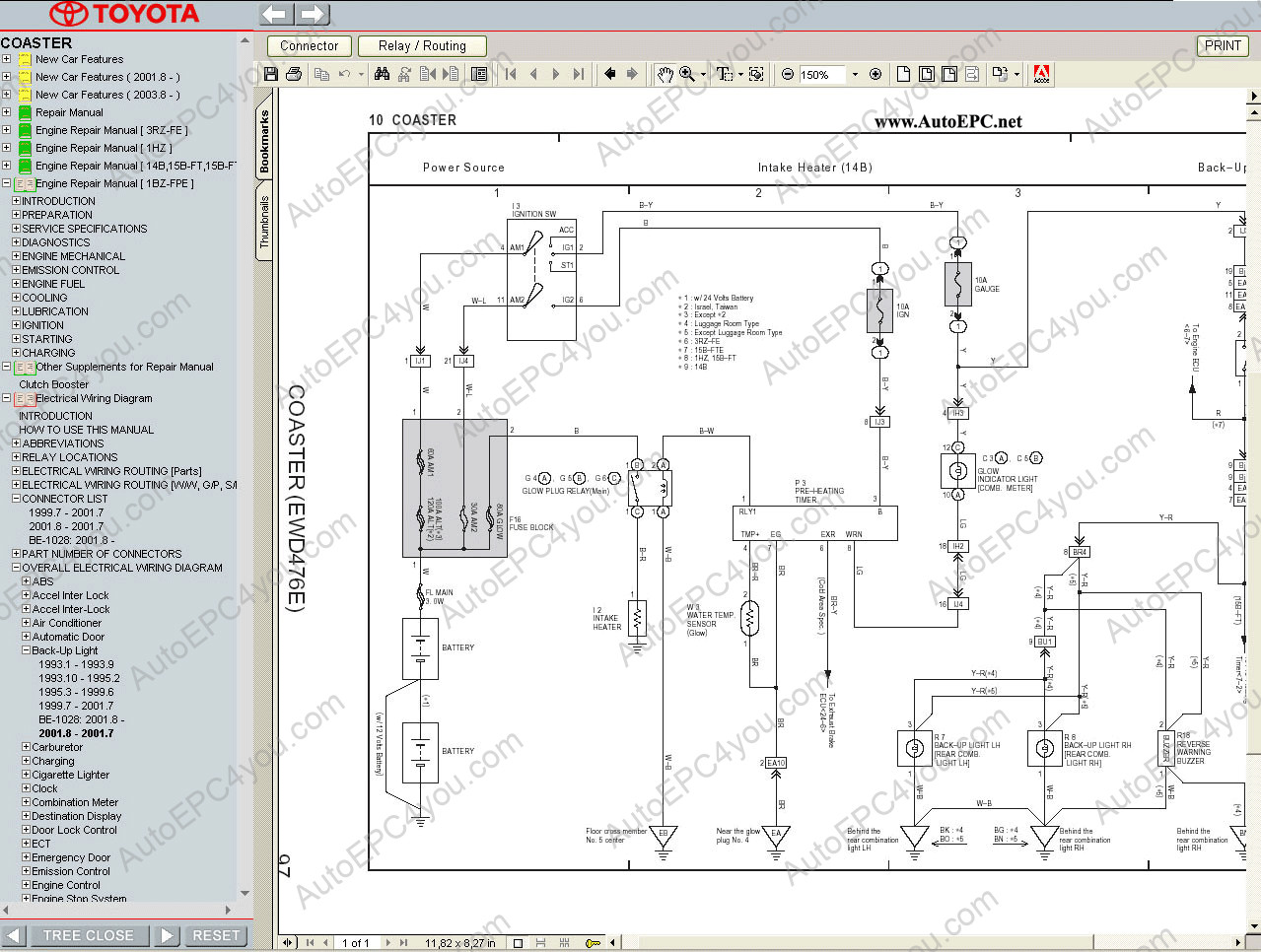The height and width of the screenshot is (952, 1261).
Task: Open the Thumbnails side tab
Action: tap(264, 222)
